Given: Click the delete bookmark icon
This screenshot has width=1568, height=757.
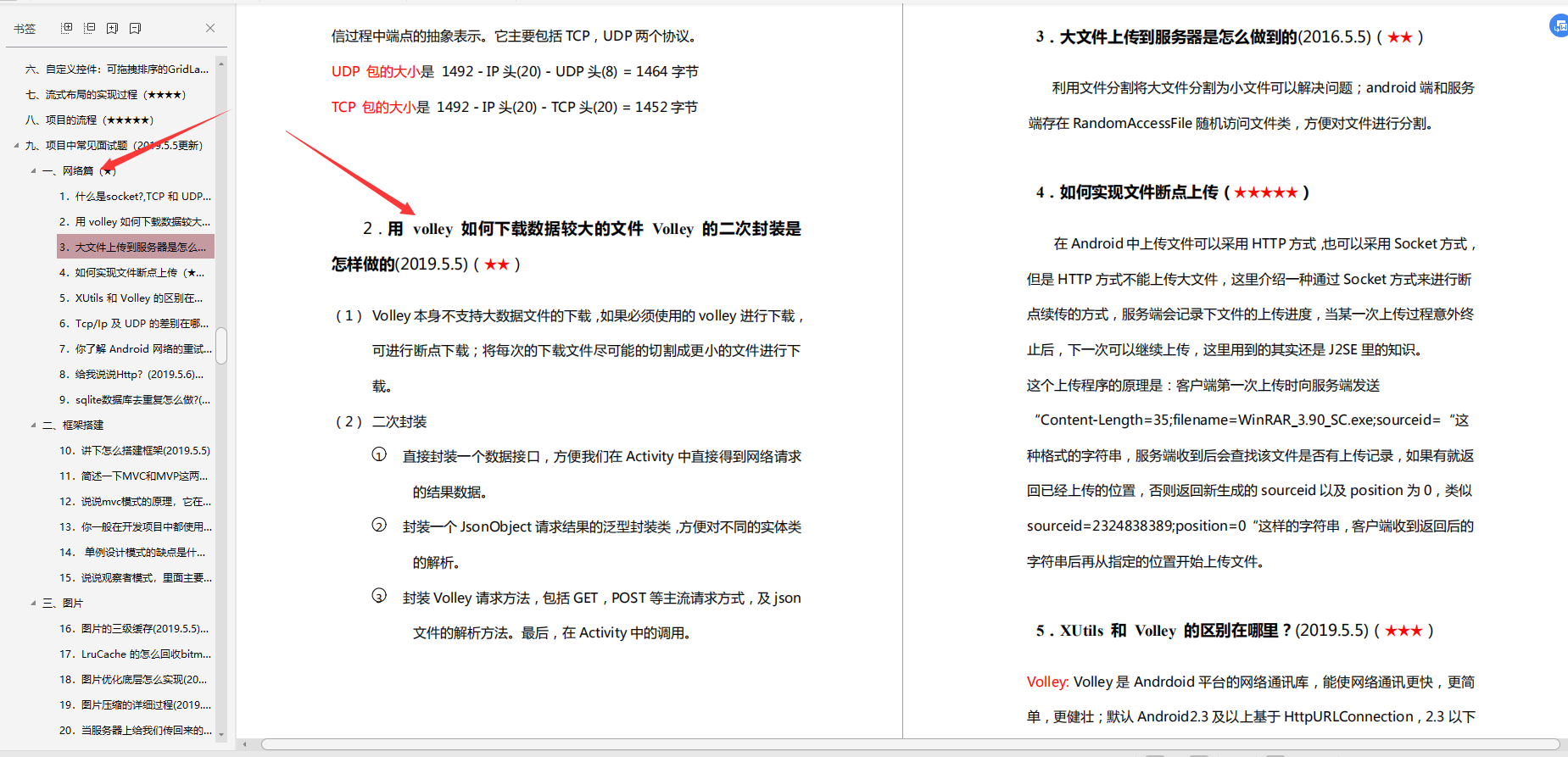Looking at the screenshot, I should [x=136, y=28].
